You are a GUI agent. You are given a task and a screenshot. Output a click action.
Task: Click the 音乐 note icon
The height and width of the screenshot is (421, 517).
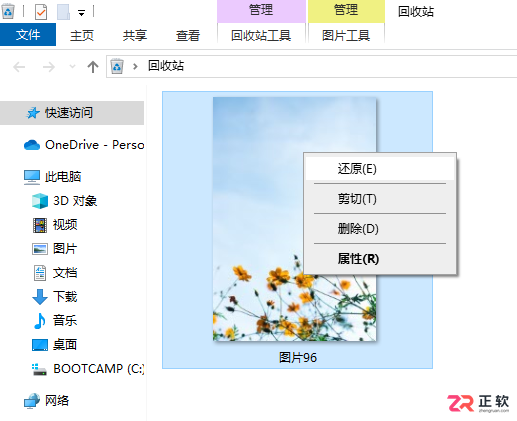(40, 321)
